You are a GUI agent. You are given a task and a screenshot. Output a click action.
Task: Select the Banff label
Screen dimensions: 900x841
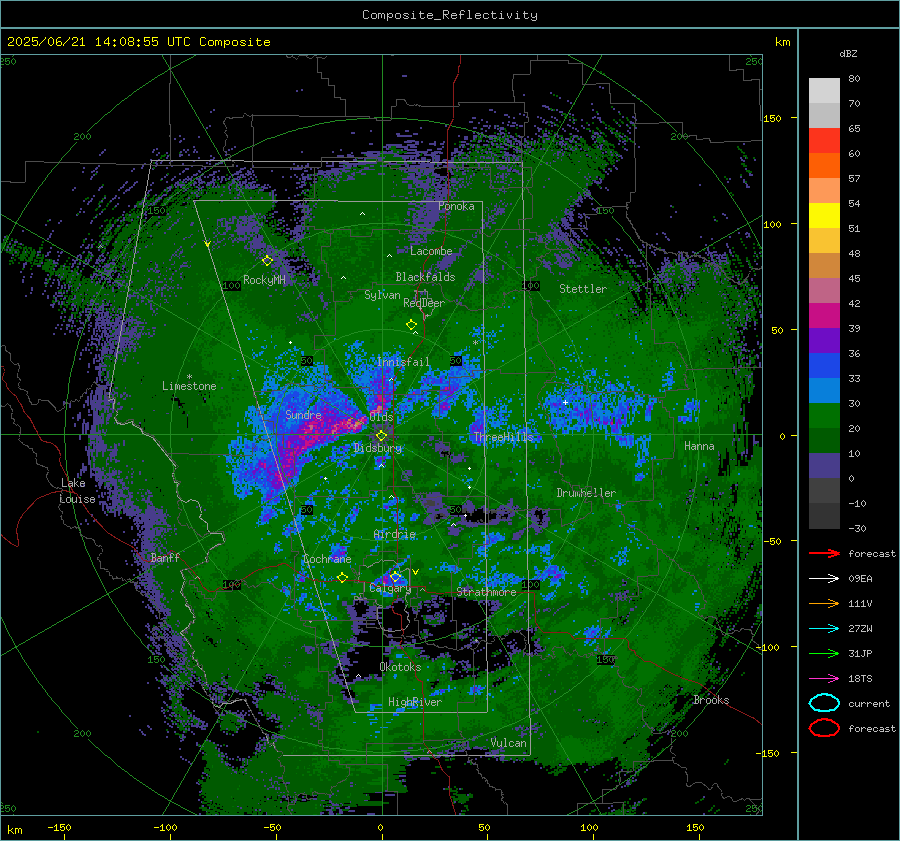pyautogui.click(x=165, y=557)
